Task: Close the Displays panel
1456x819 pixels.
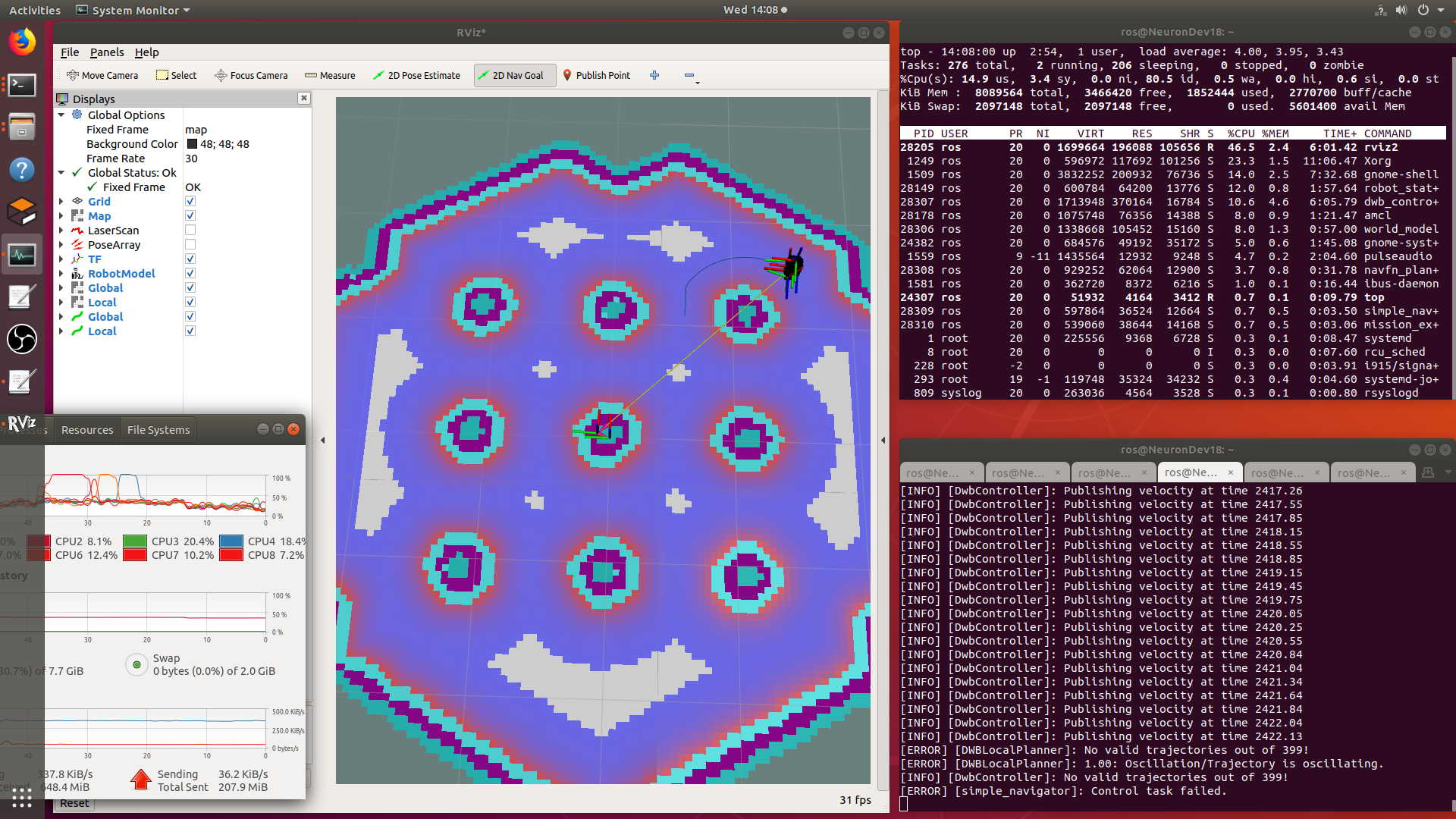Action: pos(303,98)
